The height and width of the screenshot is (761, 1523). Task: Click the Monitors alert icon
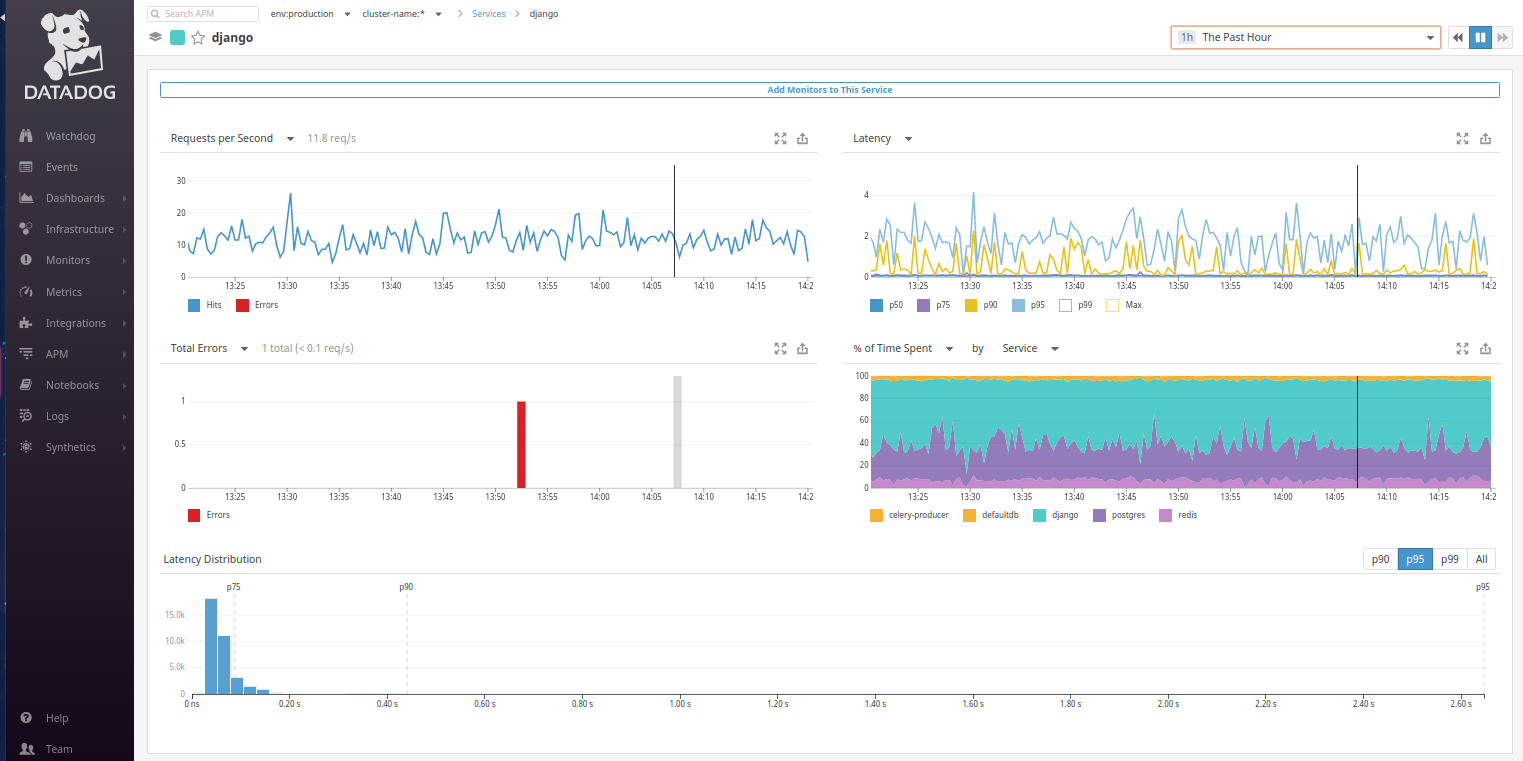click(26, 260)
